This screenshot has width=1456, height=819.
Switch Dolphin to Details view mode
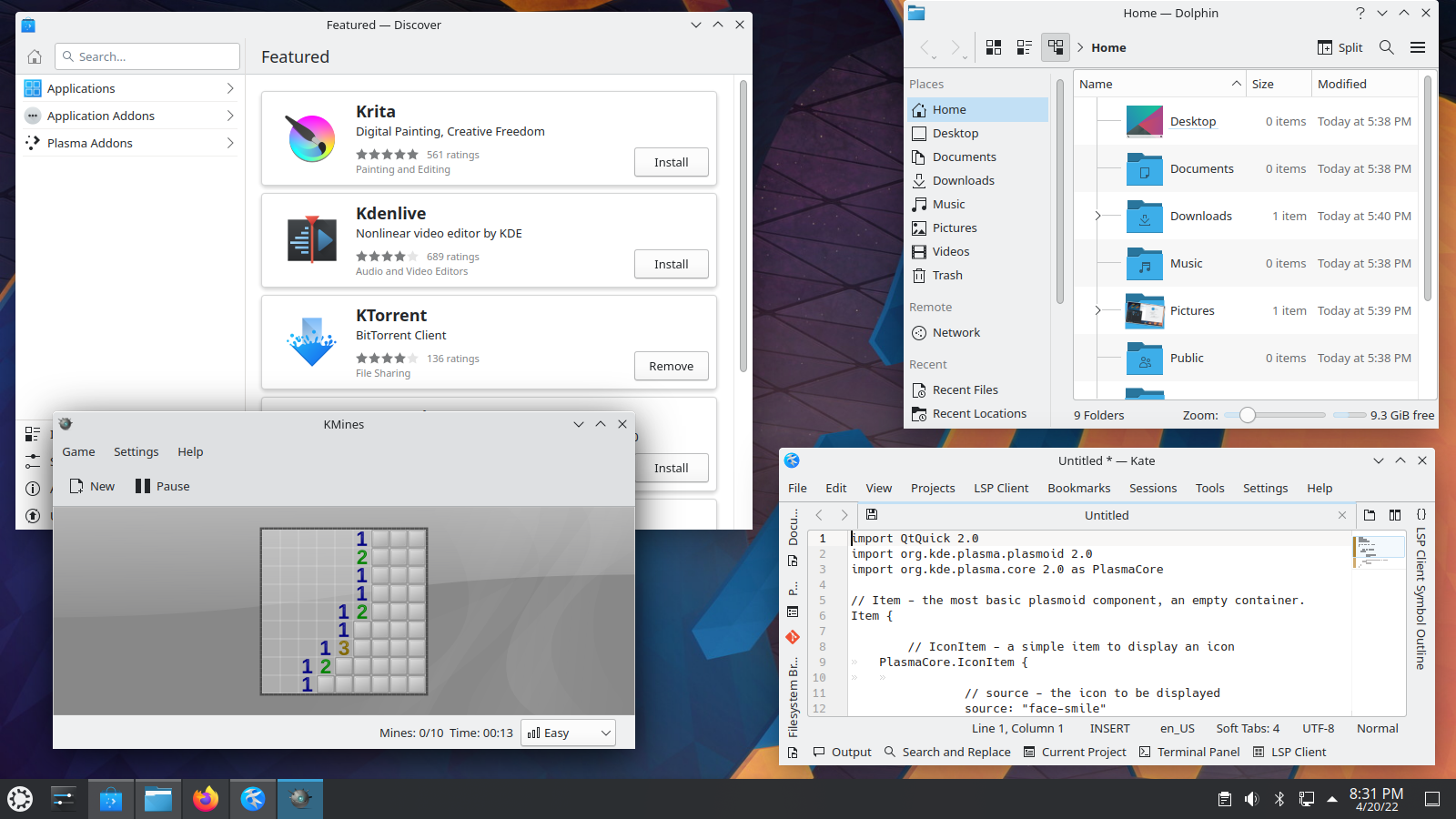(x=1056, y=47)
